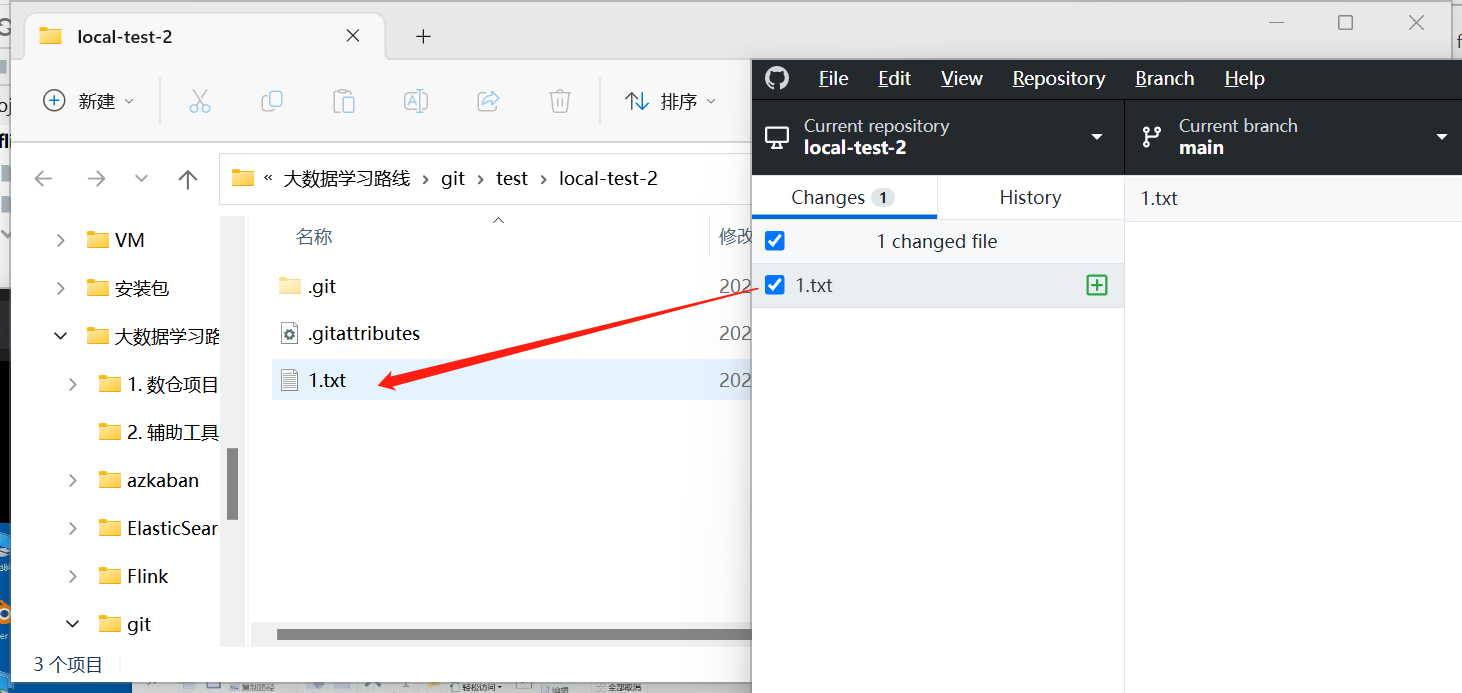
Task: Open the Help menu in GitHub Desktop
Action: coord(1244,78)
